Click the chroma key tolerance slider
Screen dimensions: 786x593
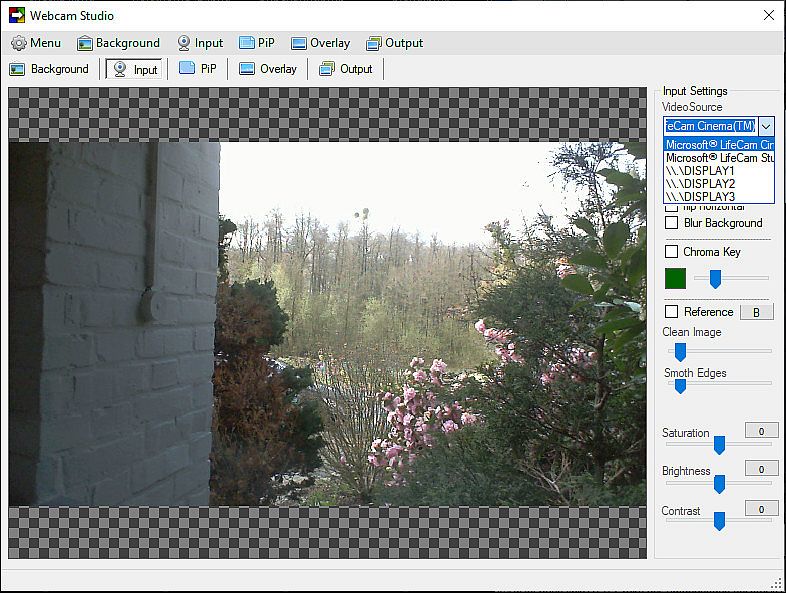[731, 278]
